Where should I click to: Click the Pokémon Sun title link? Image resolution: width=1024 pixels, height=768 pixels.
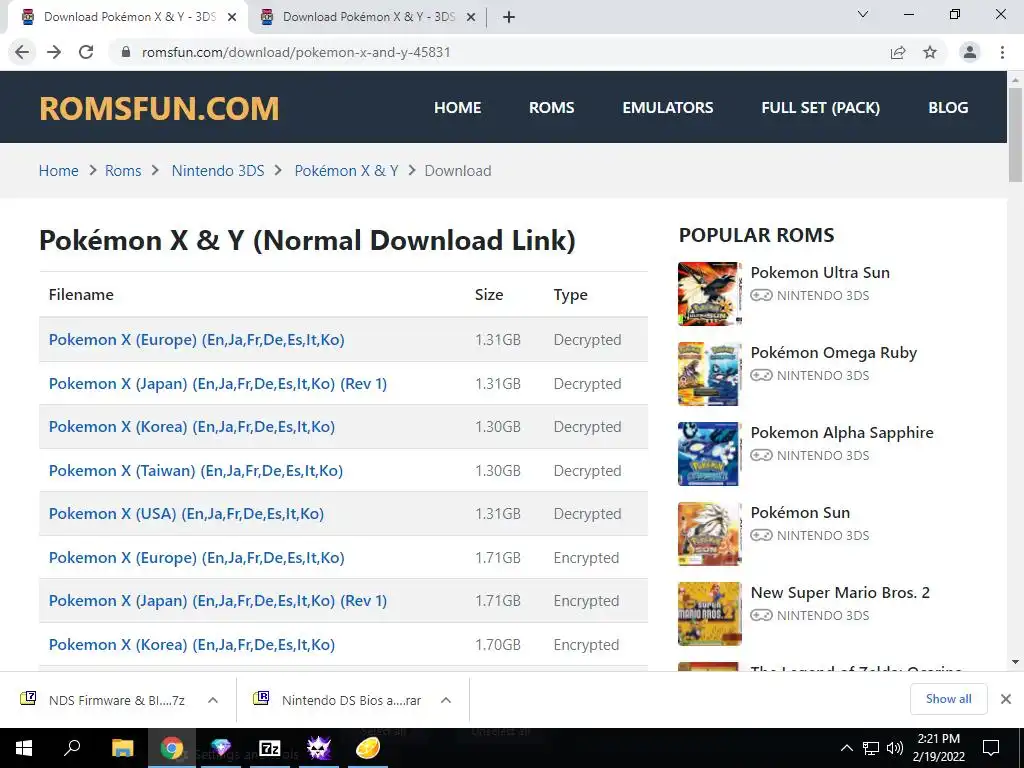[800, 513]
